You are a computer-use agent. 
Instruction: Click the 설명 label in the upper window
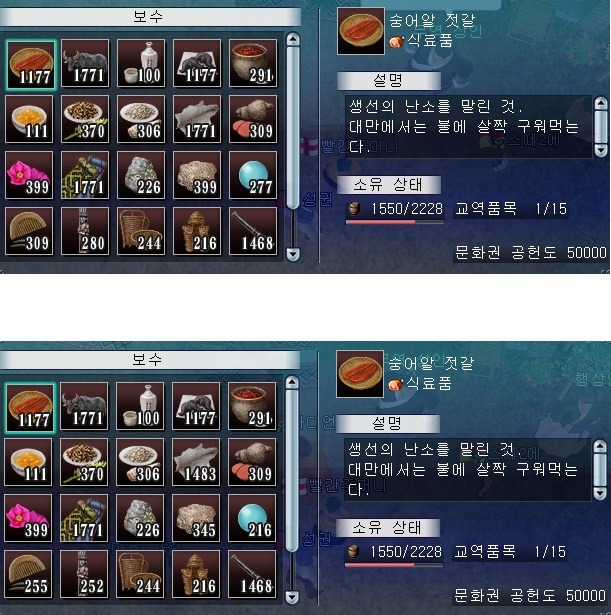[389, 80]
